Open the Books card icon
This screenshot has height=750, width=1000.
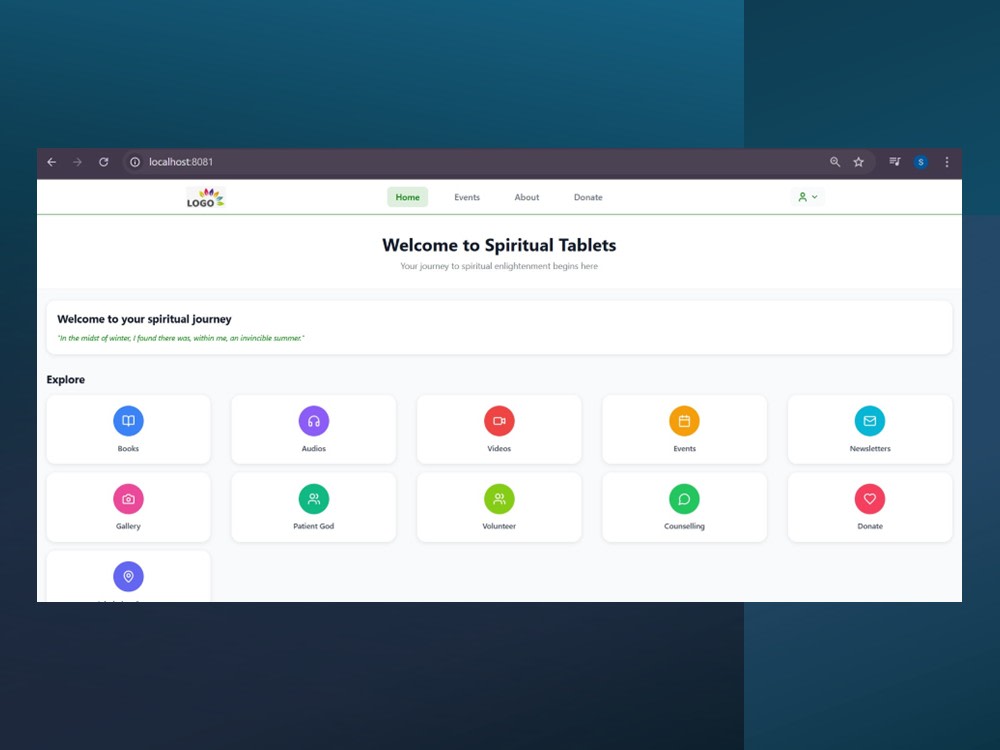coord(128,421)
